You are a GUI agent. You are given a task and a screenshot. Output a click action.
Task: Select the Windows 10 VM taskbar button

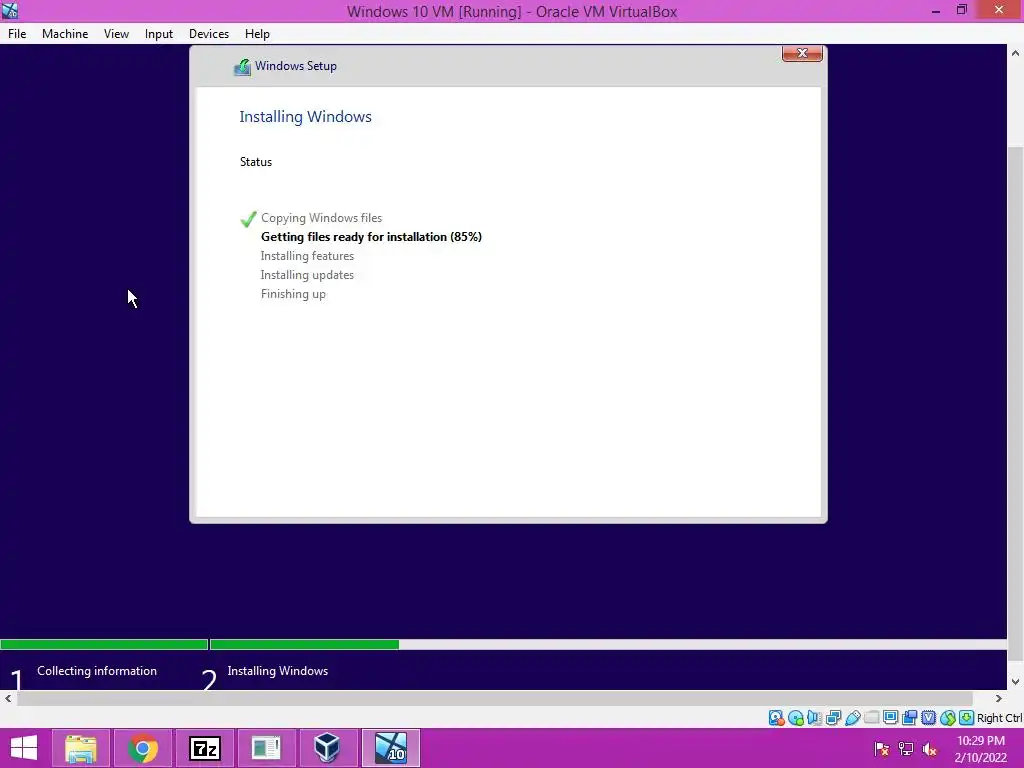tap(391, 748)
